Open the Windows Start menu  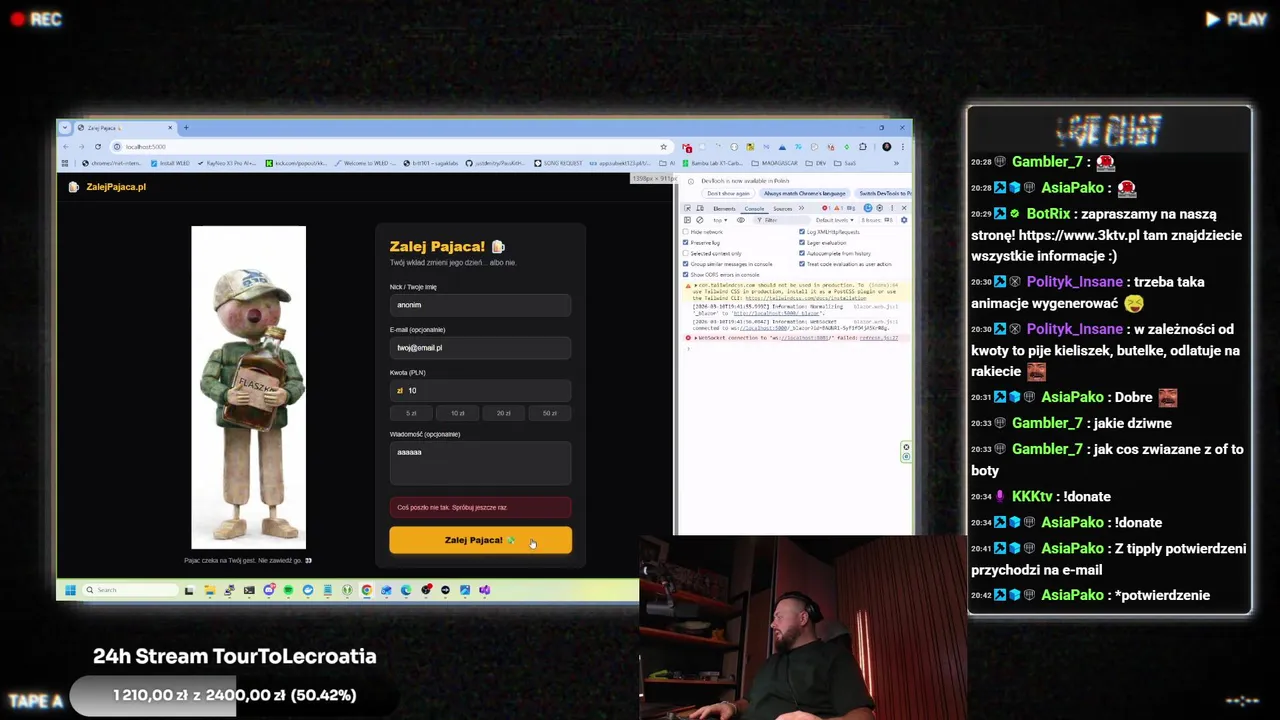70,590
